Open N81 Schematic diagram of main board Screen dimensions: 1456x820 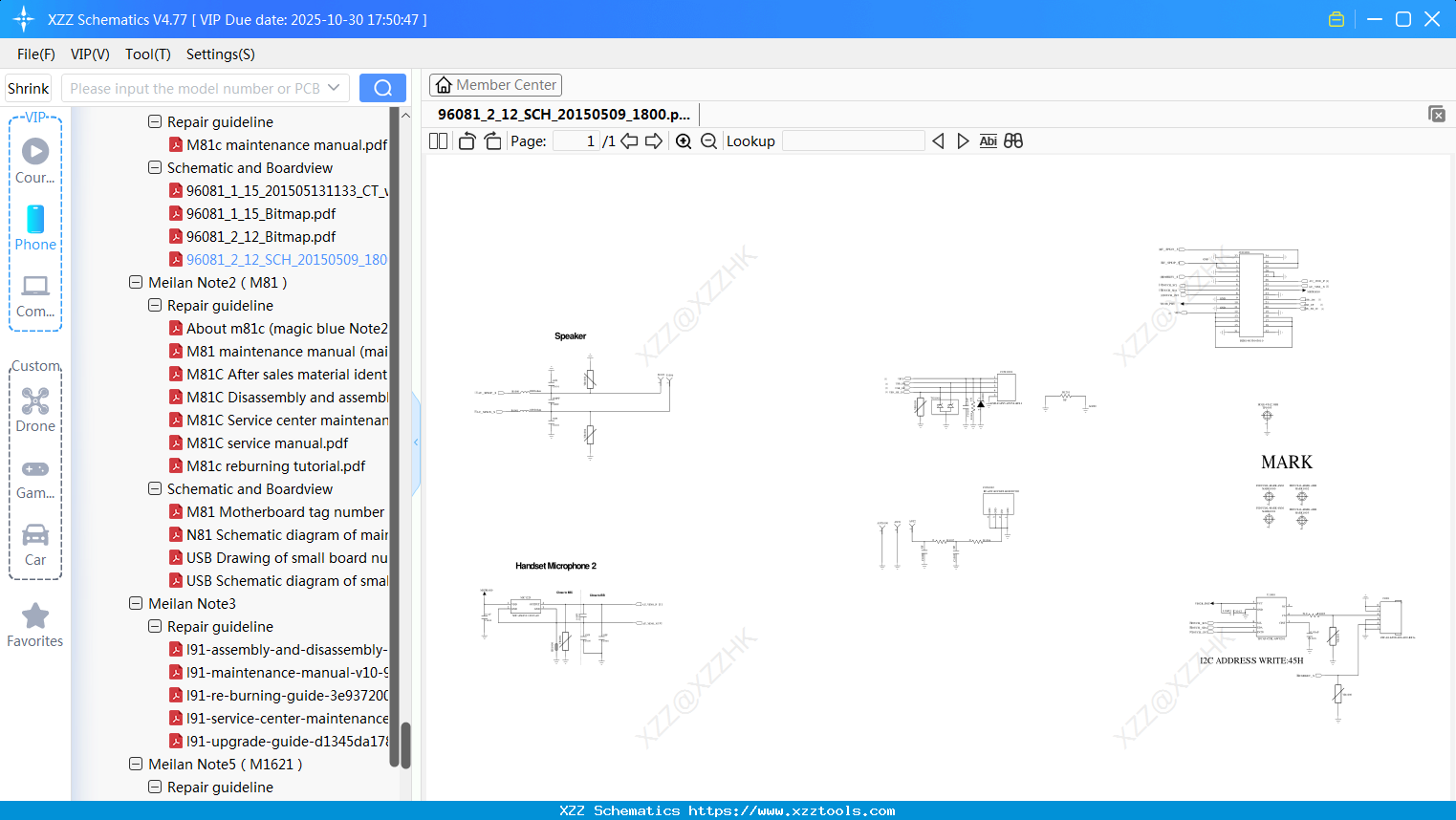(x=287, y=535)
